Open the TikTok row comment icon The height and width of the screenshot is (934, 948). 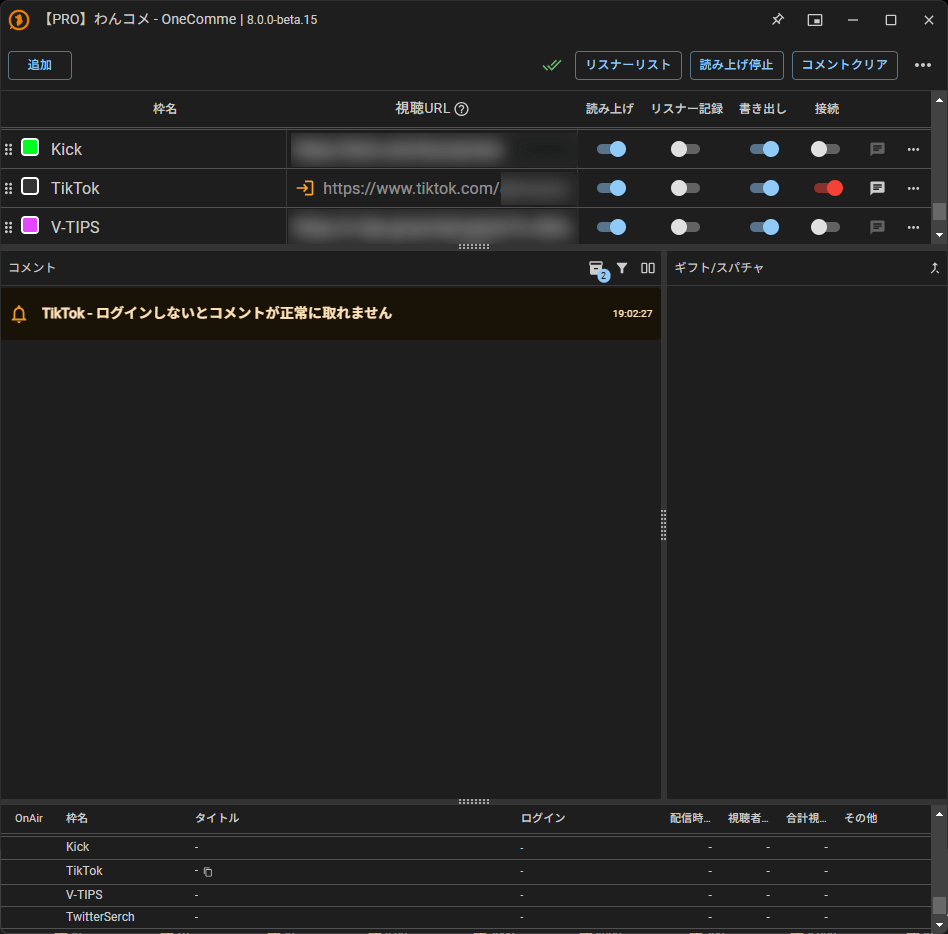point(877,188)
